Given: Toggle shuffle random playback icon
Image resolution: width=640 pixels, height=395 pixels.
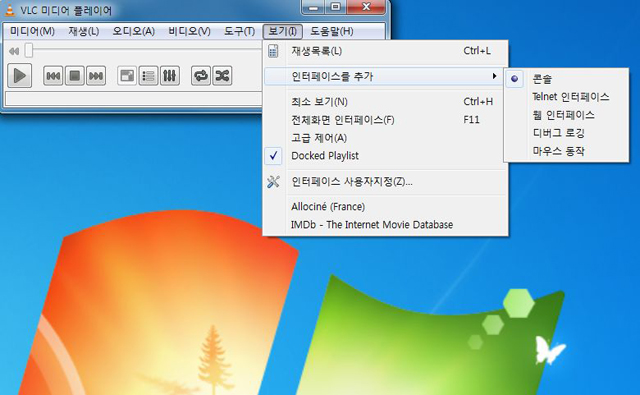Looking at the screenshot, I should (x=222, y=76).
